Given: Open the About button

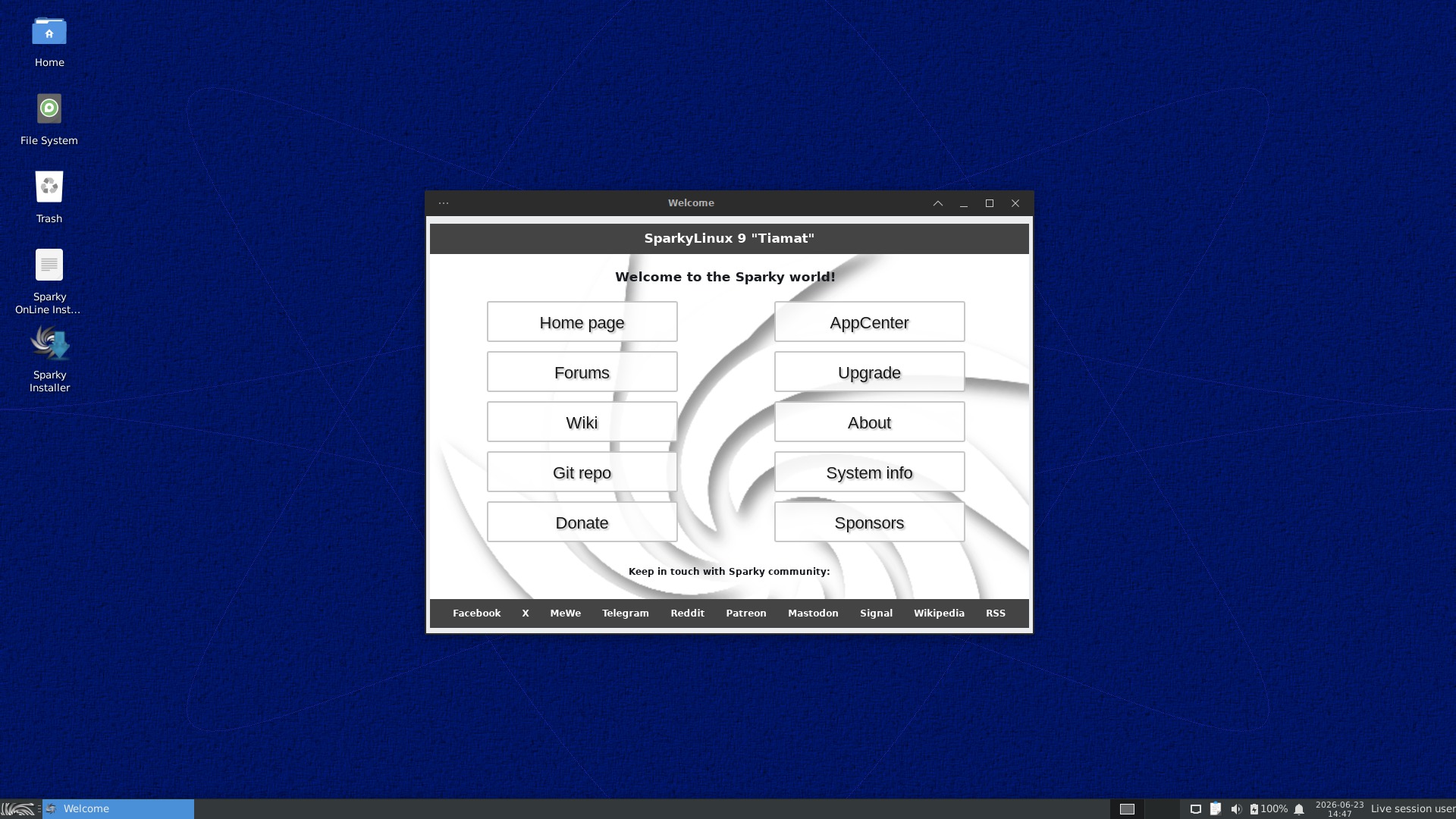Looking at the screenshot, I should click(x=870, y=422).
